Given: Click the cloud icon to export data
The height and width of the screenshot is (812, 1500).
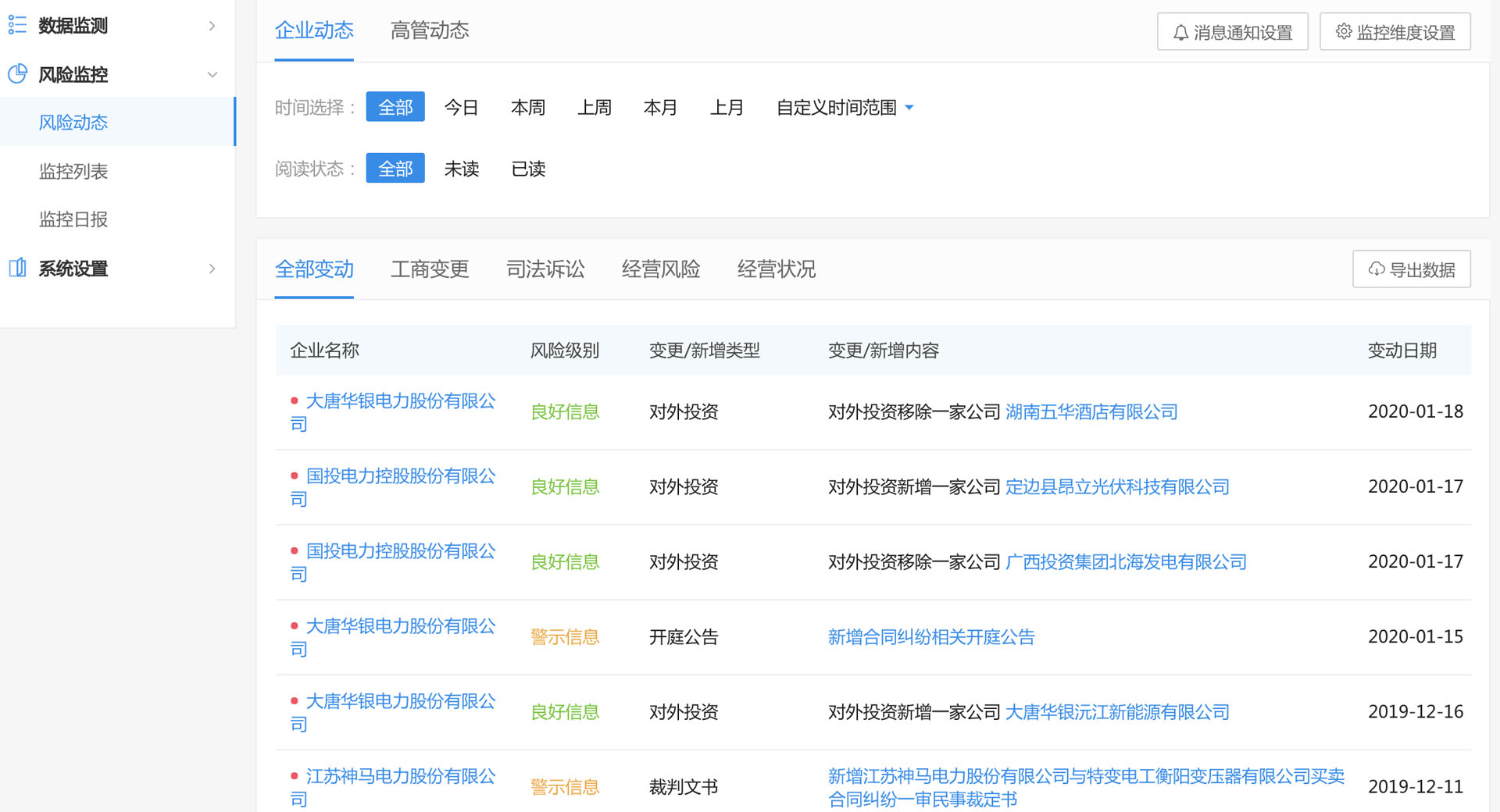Looking at the screenshot, I should (1376, 269).
